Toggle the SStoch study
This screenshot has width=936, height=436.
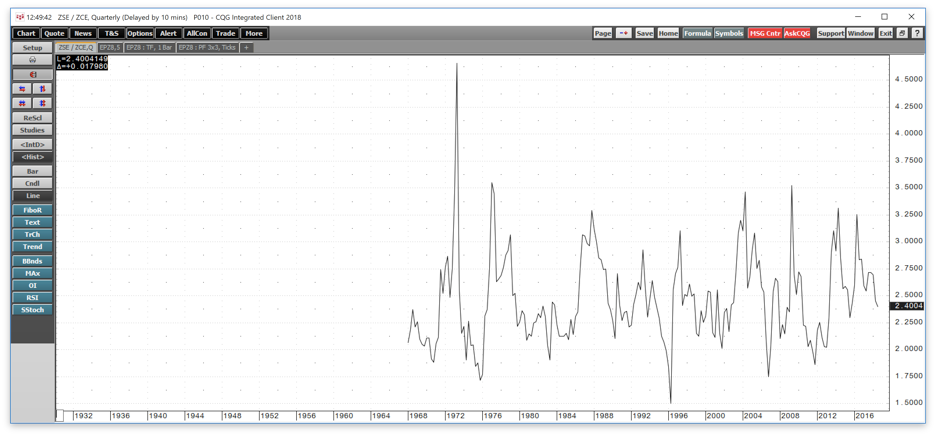tap(32, 309)
